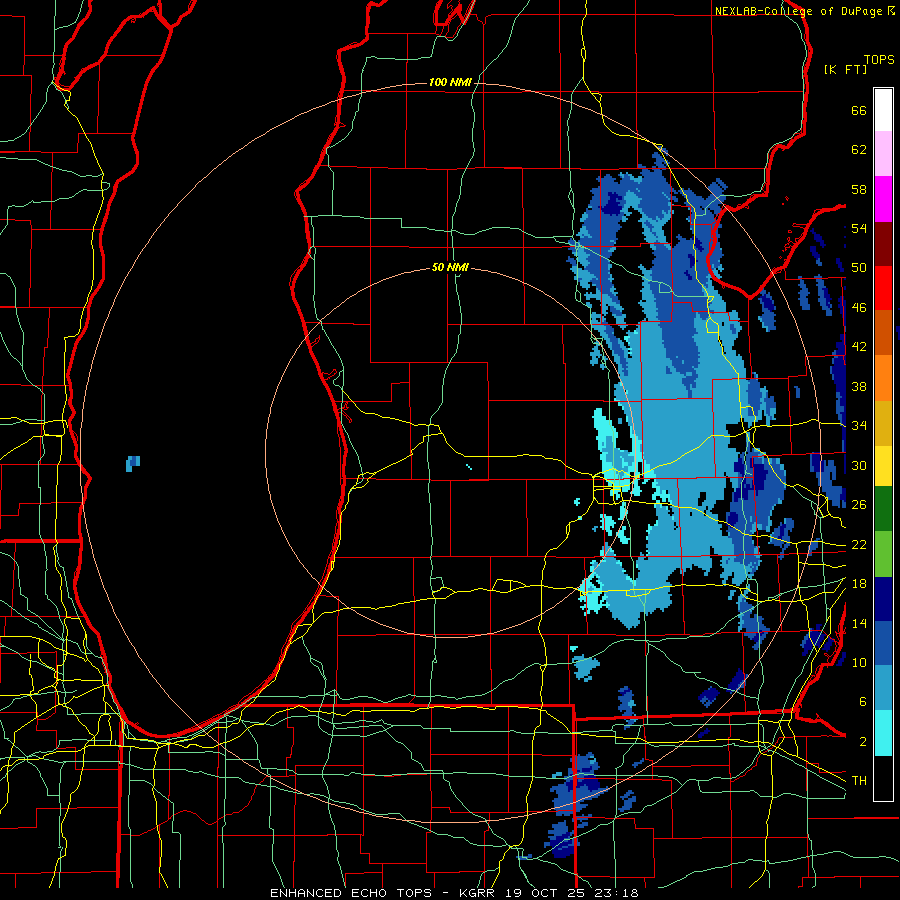Select the burnt orange legend swatch
Viewport: 900px width, 900px height.
tap(883, 332)
